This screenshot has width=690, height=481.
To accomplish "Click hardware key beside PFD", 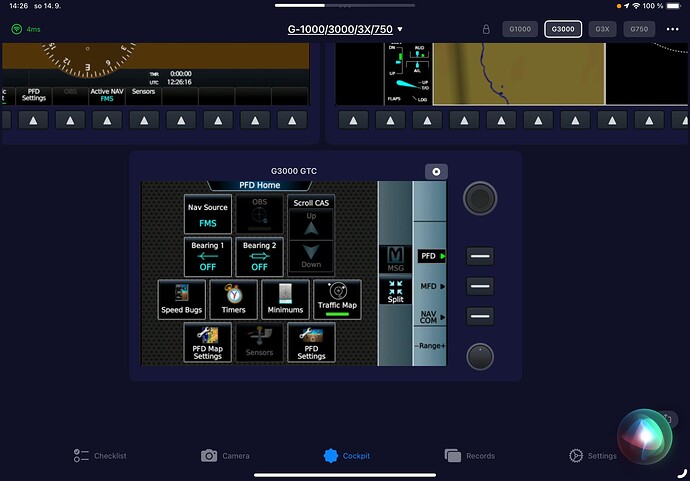I will pyautogui.click(x=480, y=256).
